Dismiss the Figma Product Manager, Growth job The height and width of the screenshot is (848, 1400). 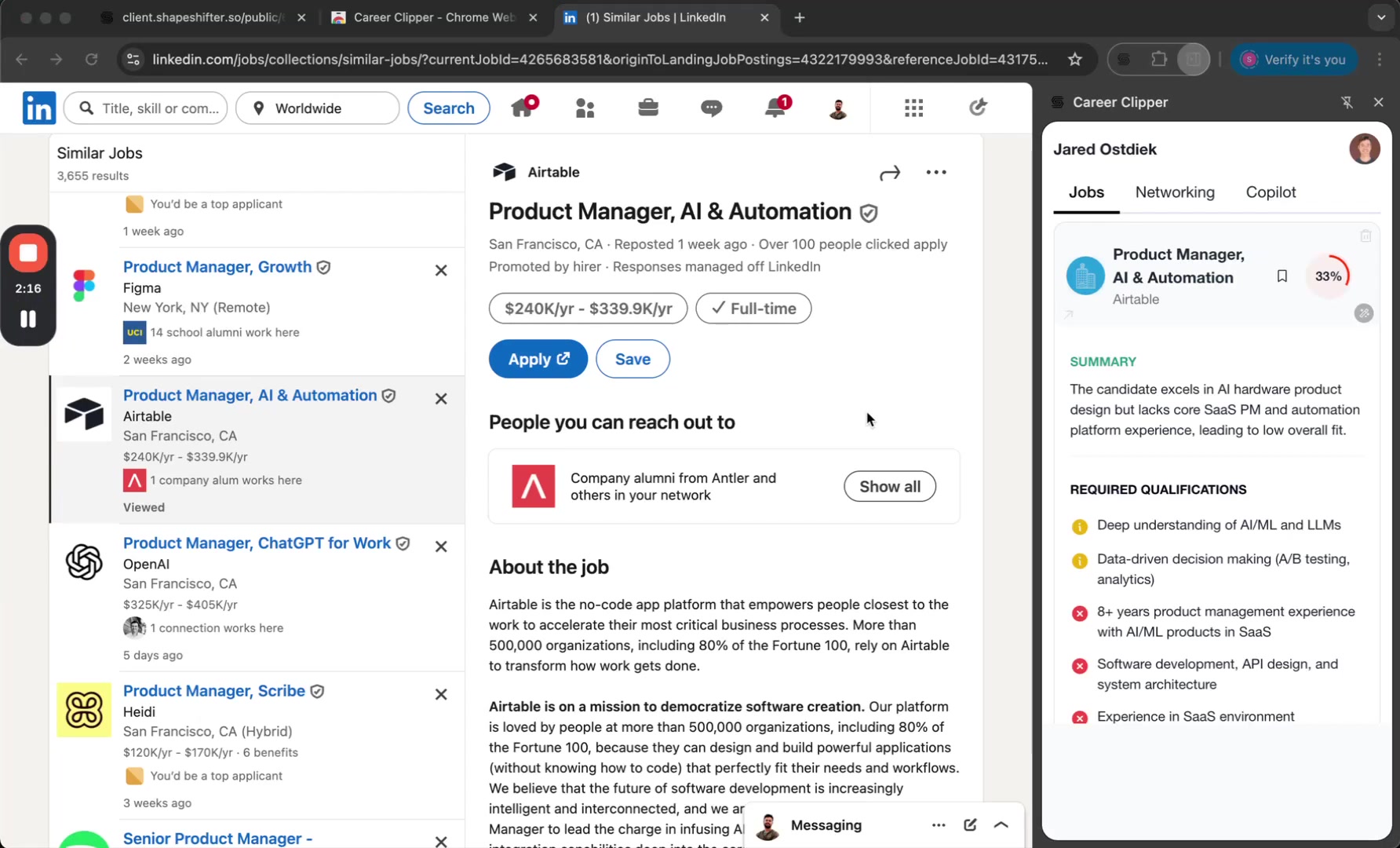[441, 270]
